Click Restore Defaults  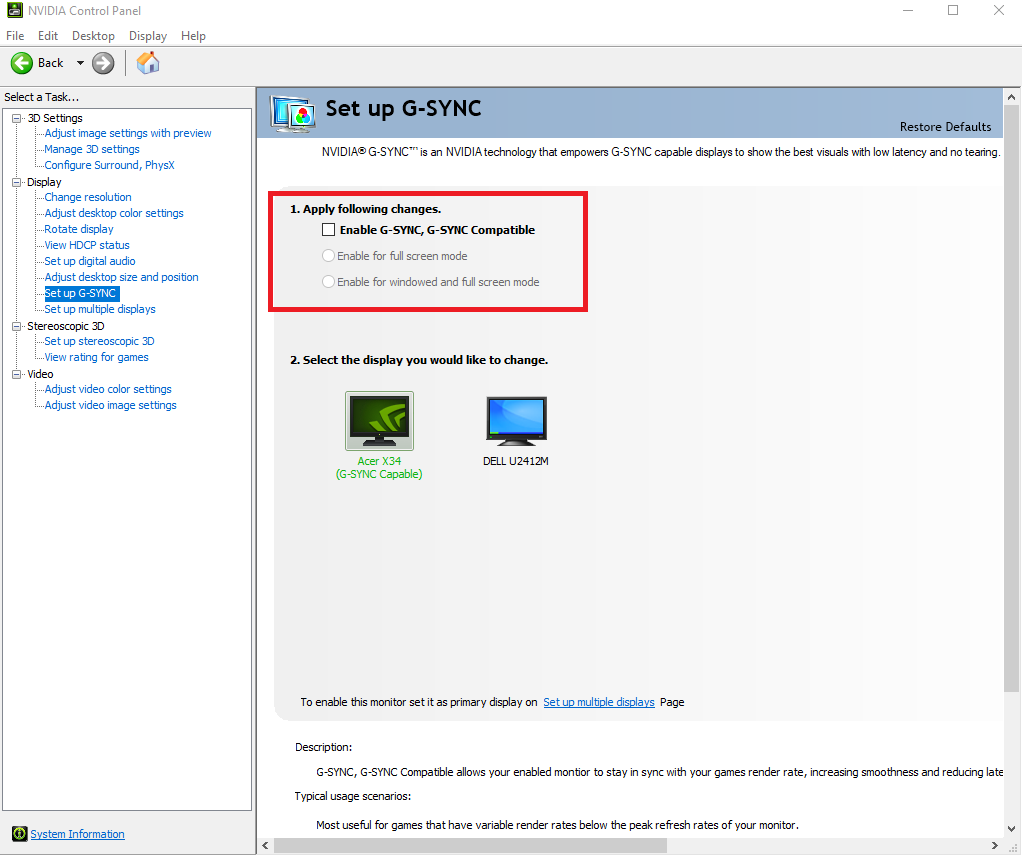pos(945,126)
